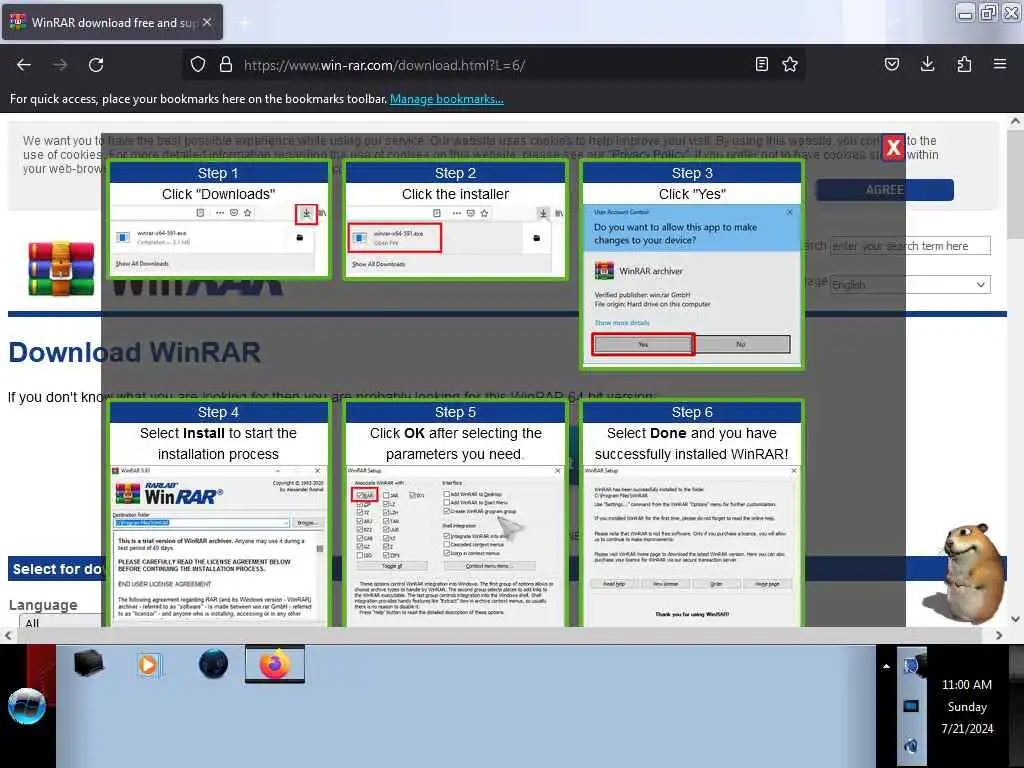
Task: Open the English language dropdown
Action: pos(910,285)
